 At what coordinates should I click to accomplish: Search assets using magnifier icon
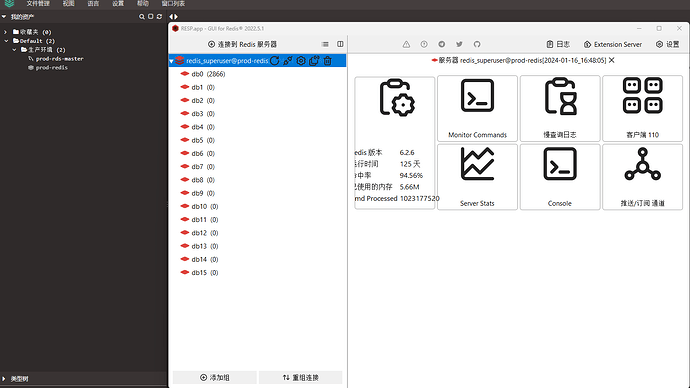tap(142, 17)
